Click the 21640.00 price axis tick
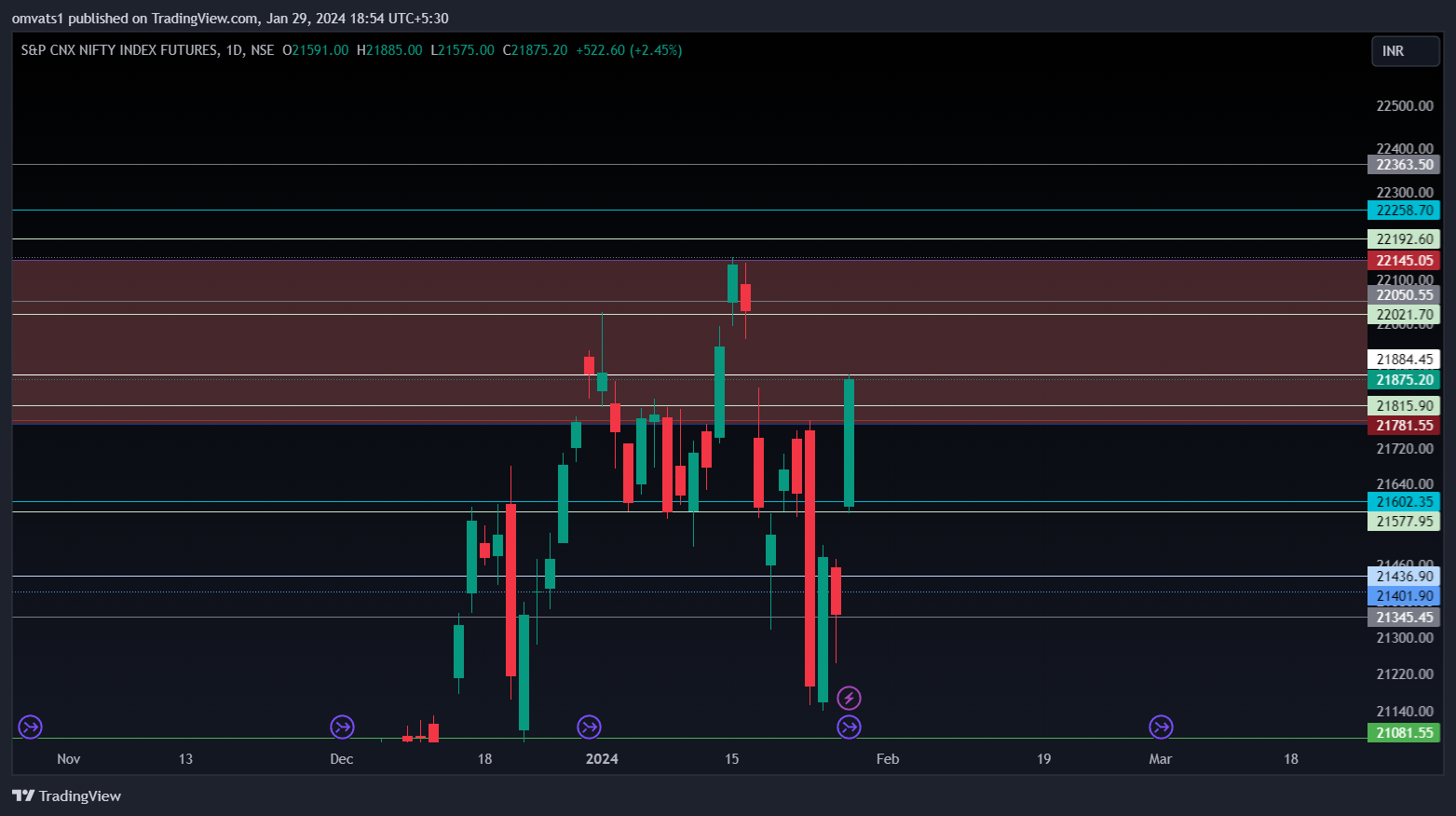This screenshot has width=1456, height=816. click(1405, 484)
